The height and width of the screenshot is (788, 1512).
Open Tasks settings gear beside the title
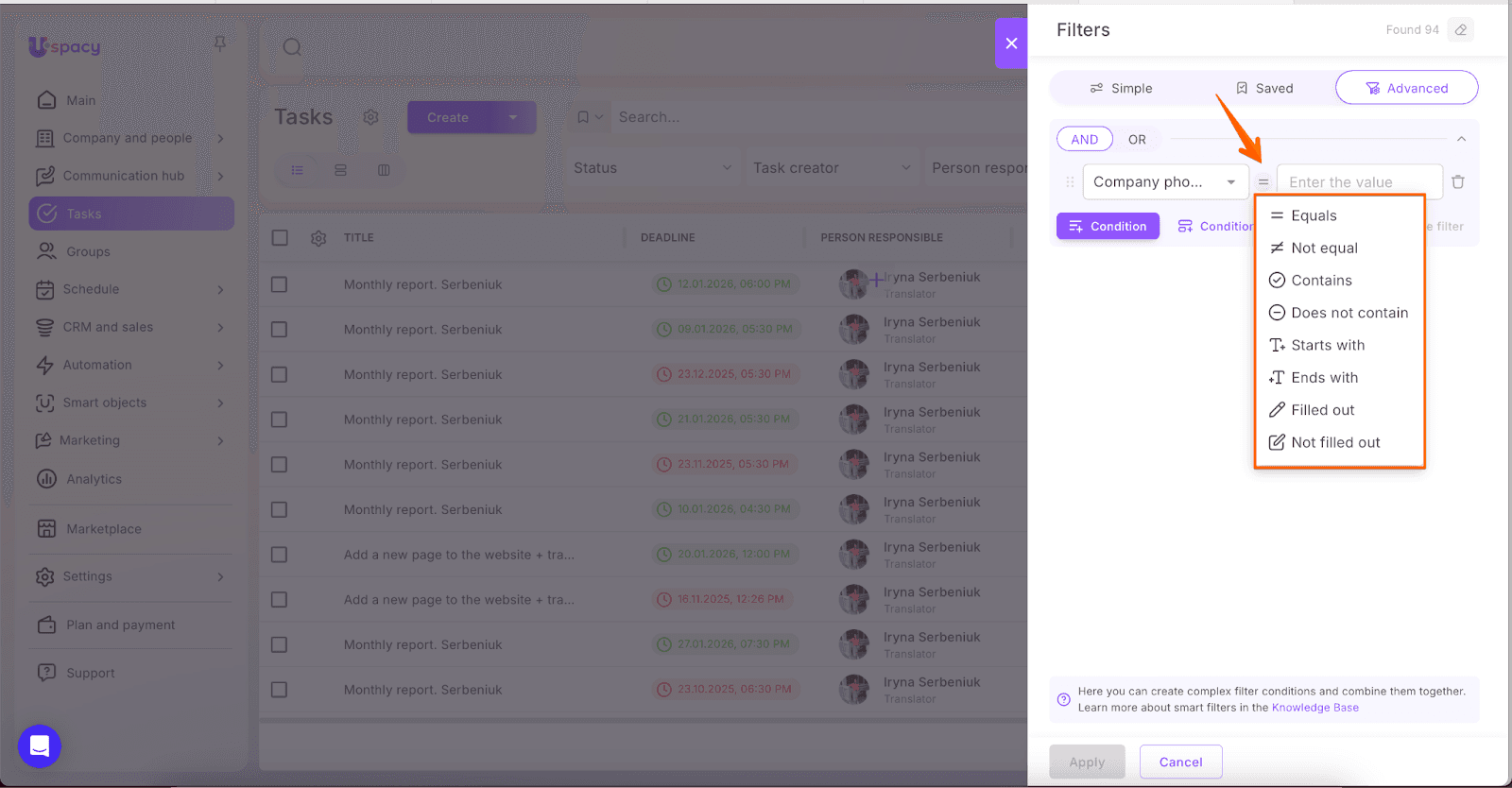coord(370,117)
